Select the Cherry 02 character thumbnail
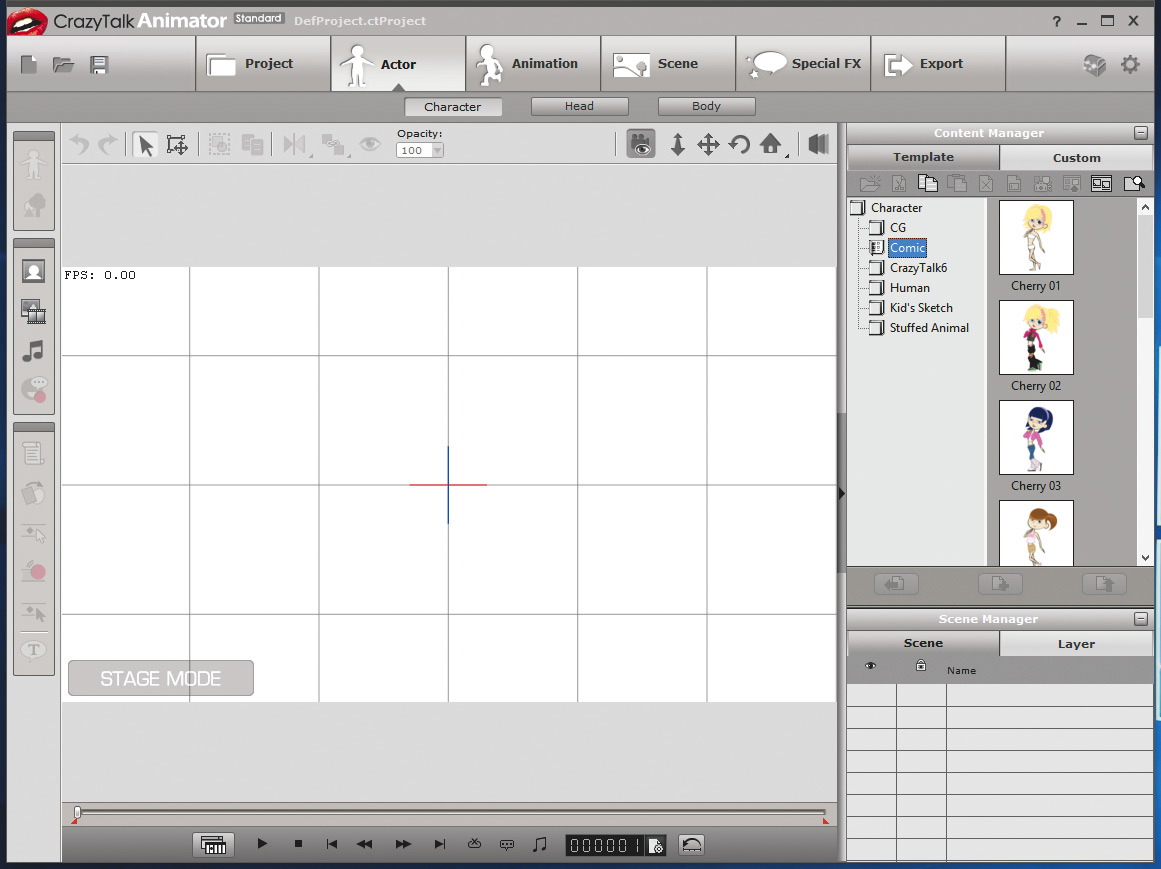The width and height of the screenshot is (1161, 869). tap(1036, 338)
